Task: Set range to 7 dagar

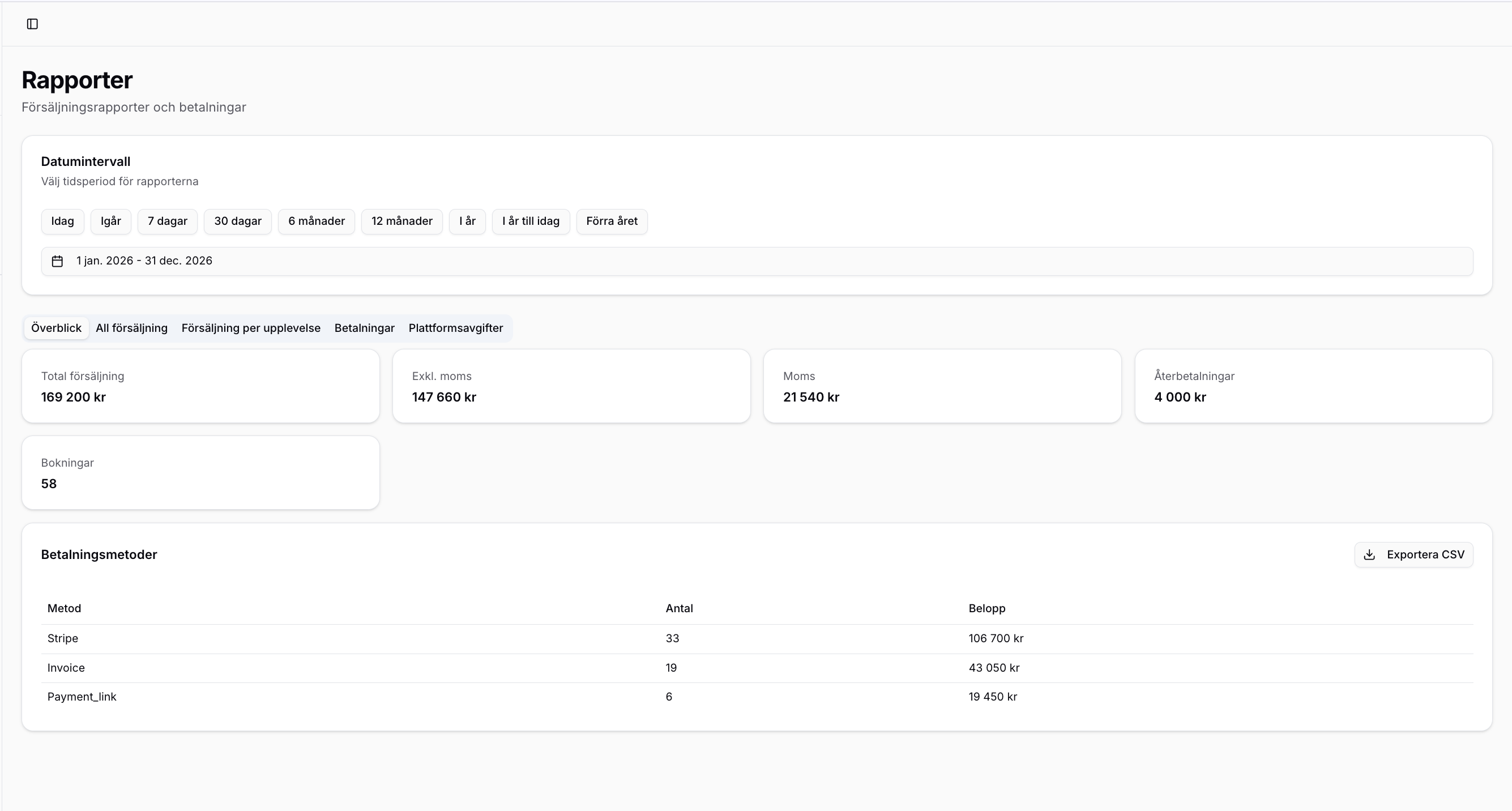Action: pyautogui.click(x=167, y=221)
